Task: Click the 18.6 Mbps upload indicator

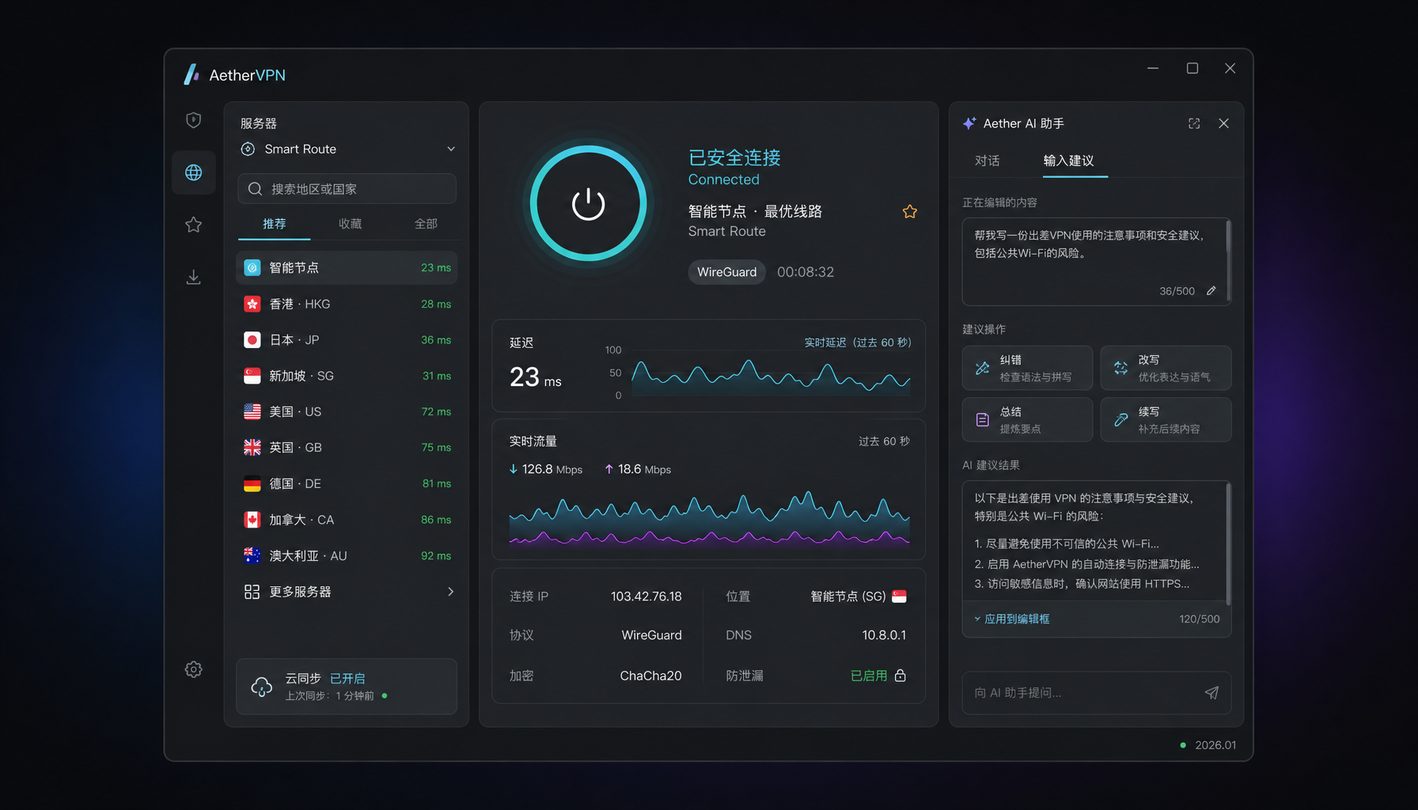Action: point(638,469)
